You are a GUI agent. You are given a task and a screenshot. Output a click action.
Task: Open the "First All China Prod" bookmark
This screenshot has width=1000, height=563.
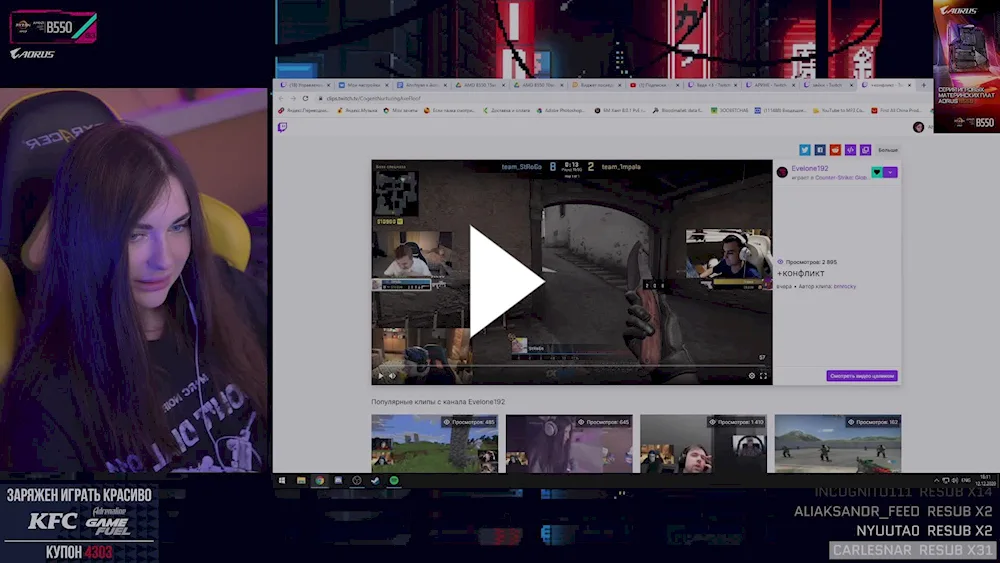click(x=896, y=110)
